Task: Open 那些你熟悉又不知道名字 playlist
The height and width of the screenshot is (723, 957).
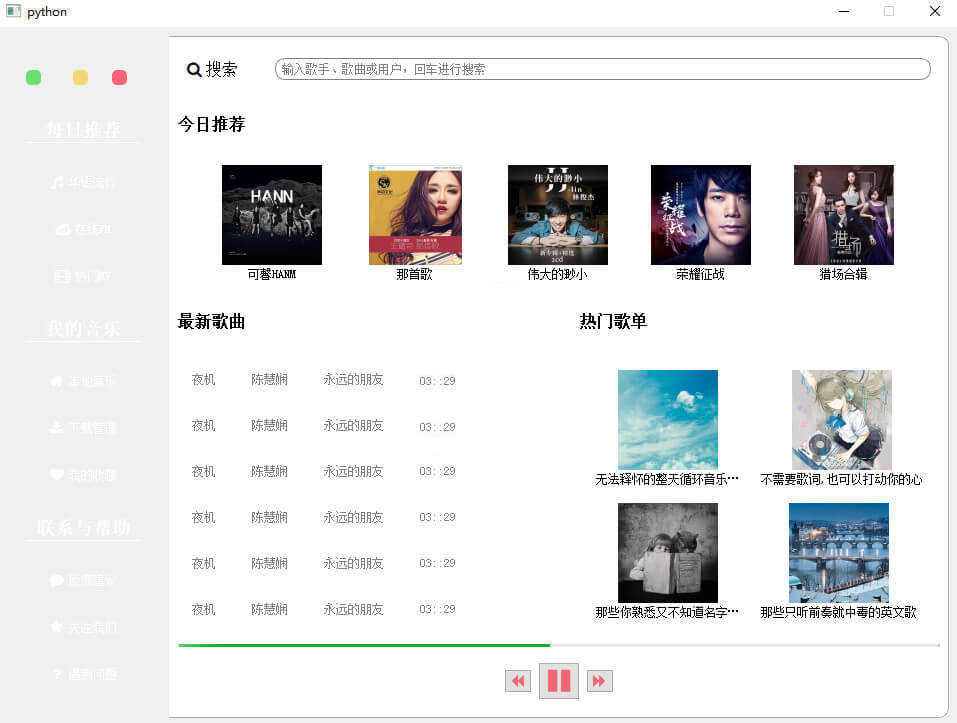Action: tap(668, 553)
